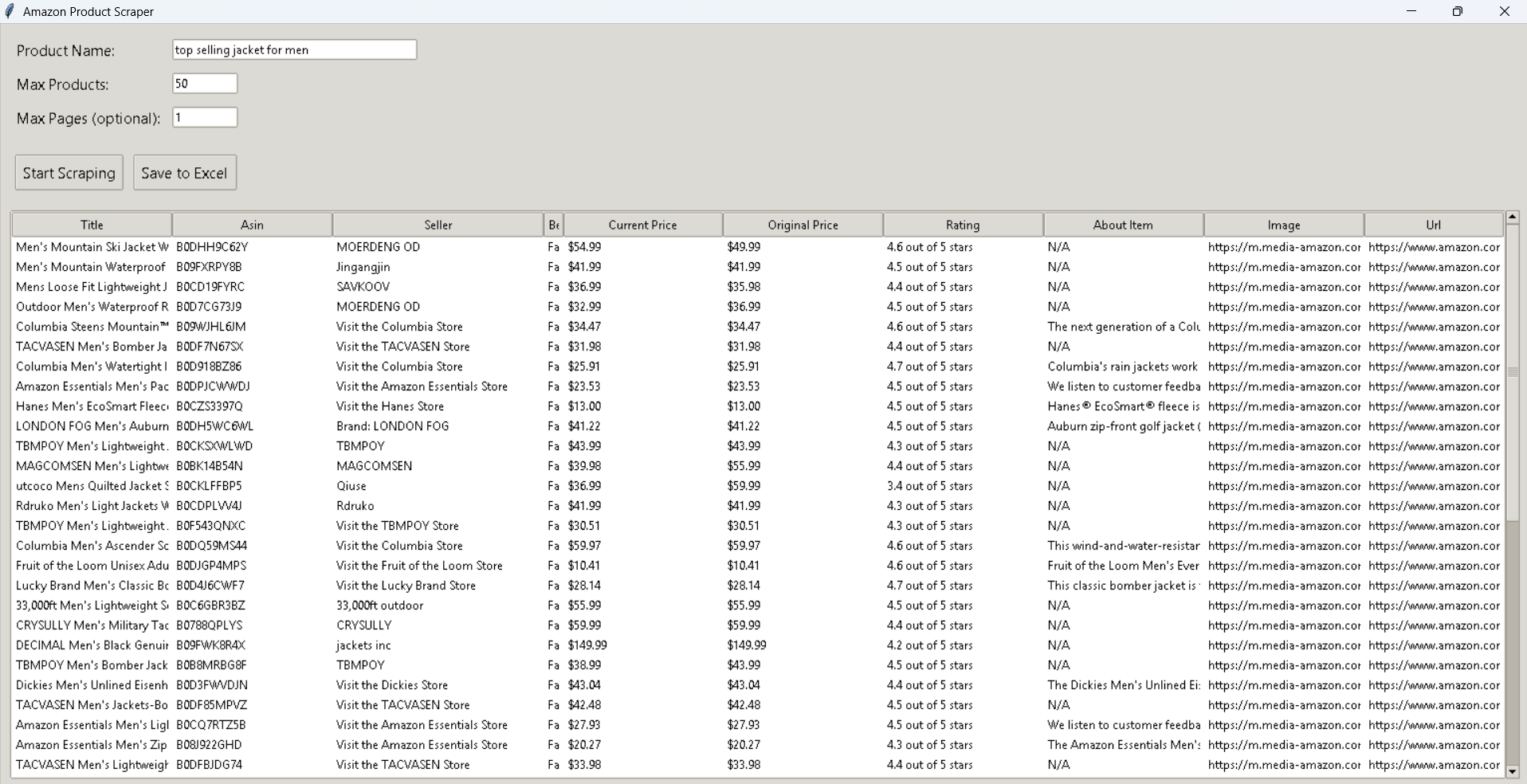Select the Outdoor Men's Waterproof row title
Screen dimensions: 1527x784
92,307
